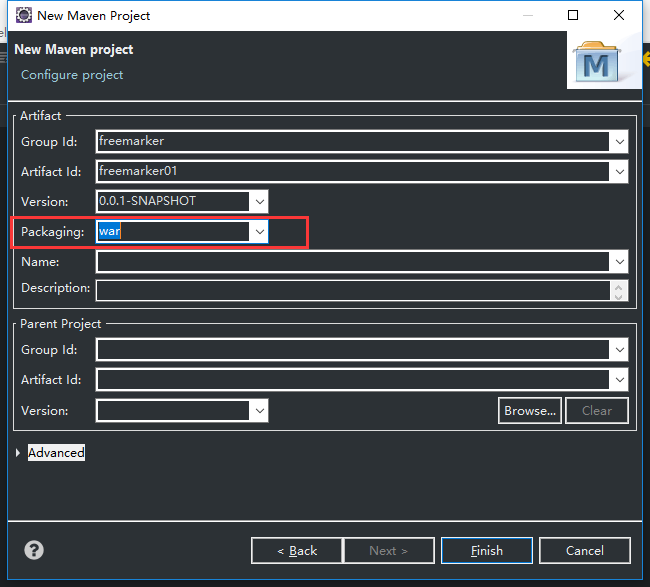Click the Next button
This screenshot has width=650, height=587.
tap(389, 551)
